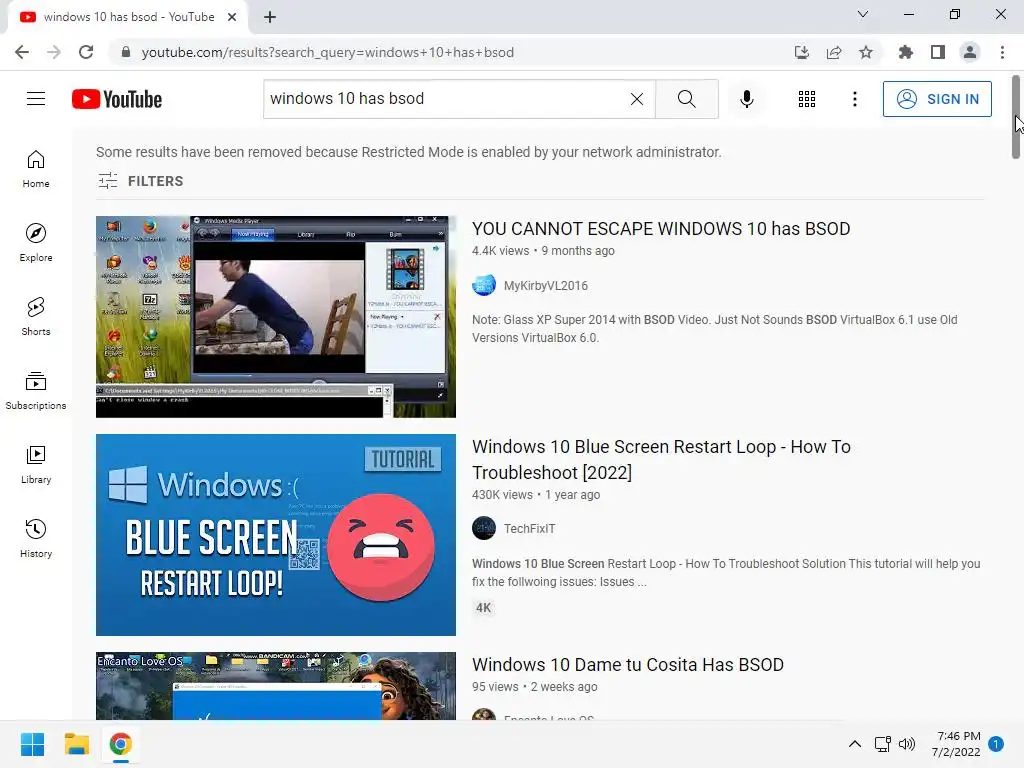The height and width of the screenshot is (768, 1024).
Task: Click the install app icon in address bar
Action: 802,52
